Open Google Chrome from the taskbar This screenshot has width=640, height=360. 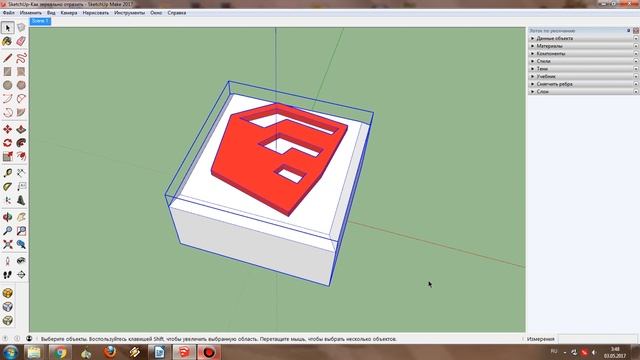[x=60, y=352]
